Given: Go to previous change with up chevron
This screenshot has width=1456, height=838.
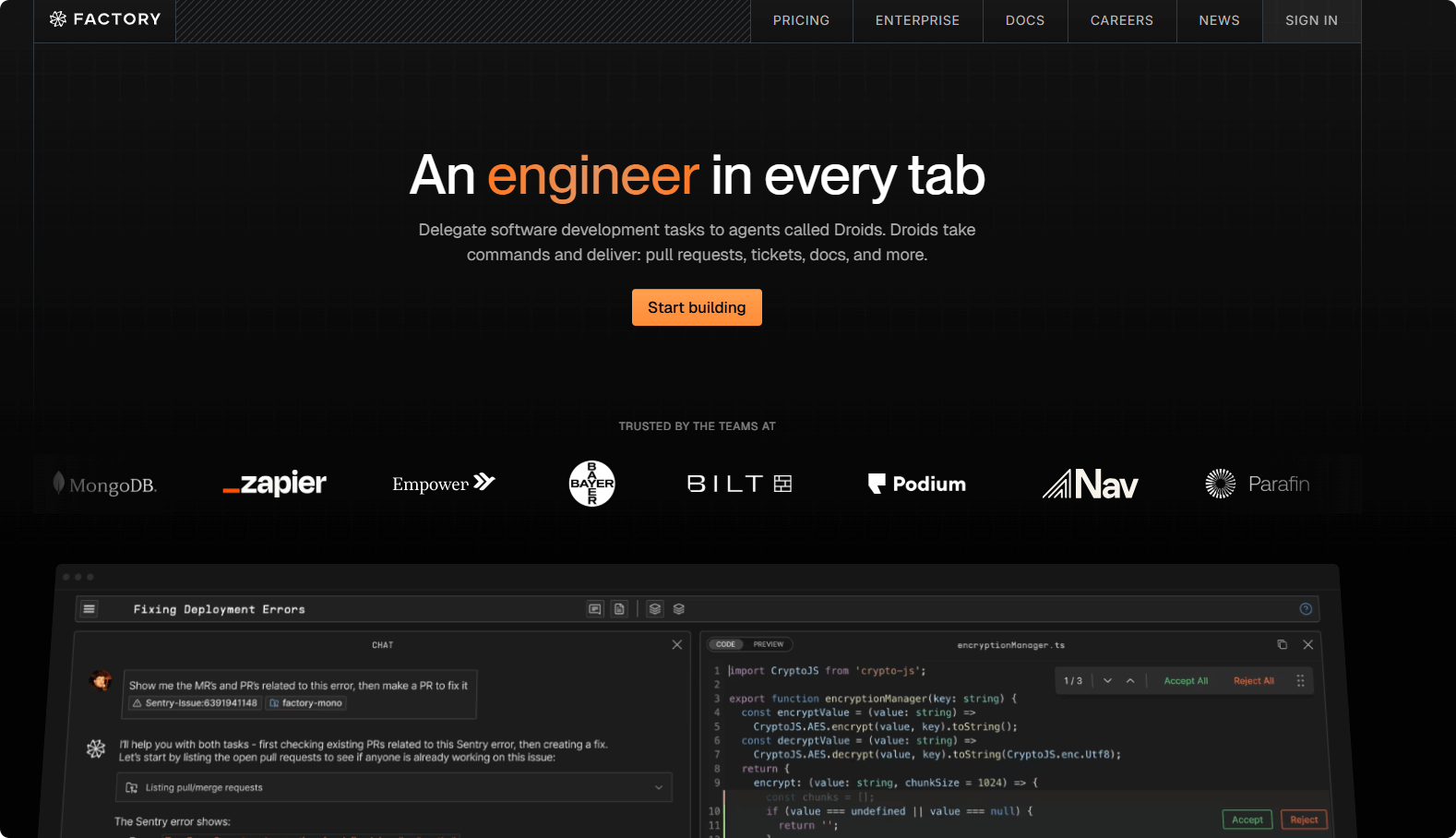Looking at the screenshot, I should click(x=1130, y=681).
